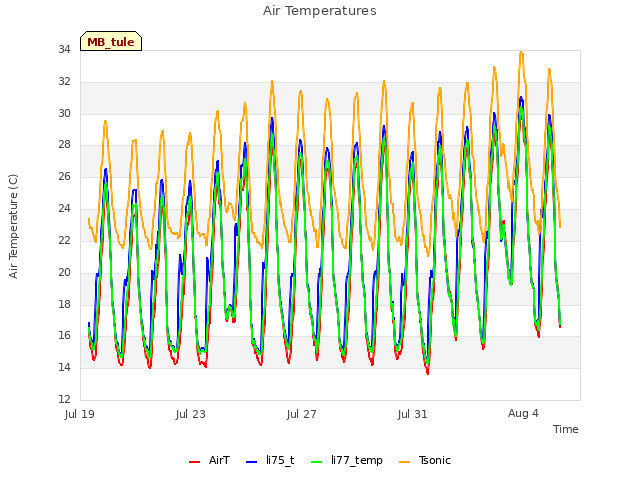Click the orange Tsonic legend swatch

point(404,462)
